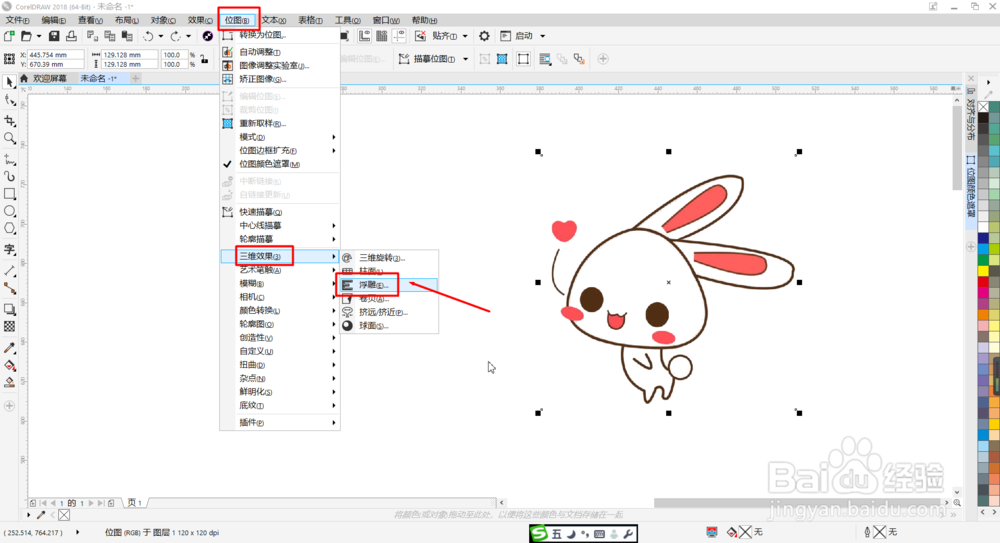The image size is (1000, 543).
Task: Expand the 模式 submenu
Action: coord(279,137)
